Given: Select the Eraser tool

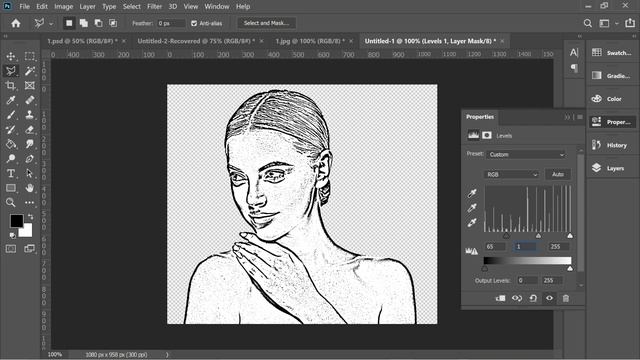Looking at the screenshot, I should tap(29, 130).
